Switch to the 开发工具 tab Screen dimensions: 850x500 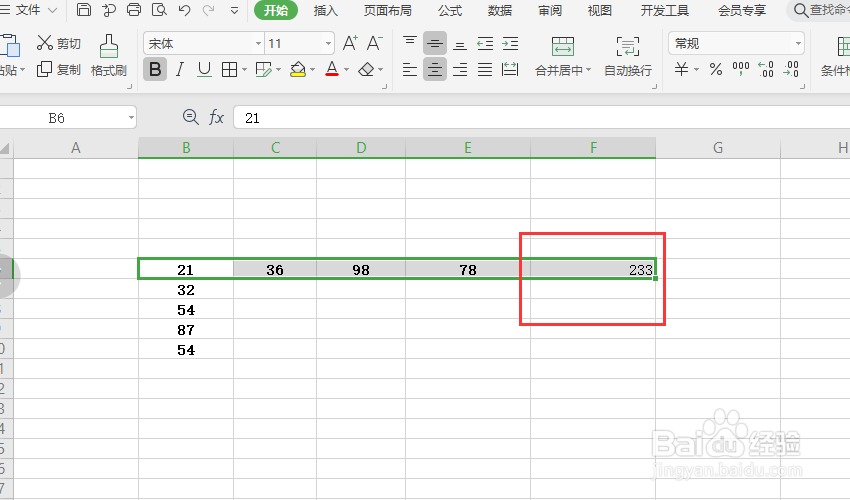coord(665,10)
